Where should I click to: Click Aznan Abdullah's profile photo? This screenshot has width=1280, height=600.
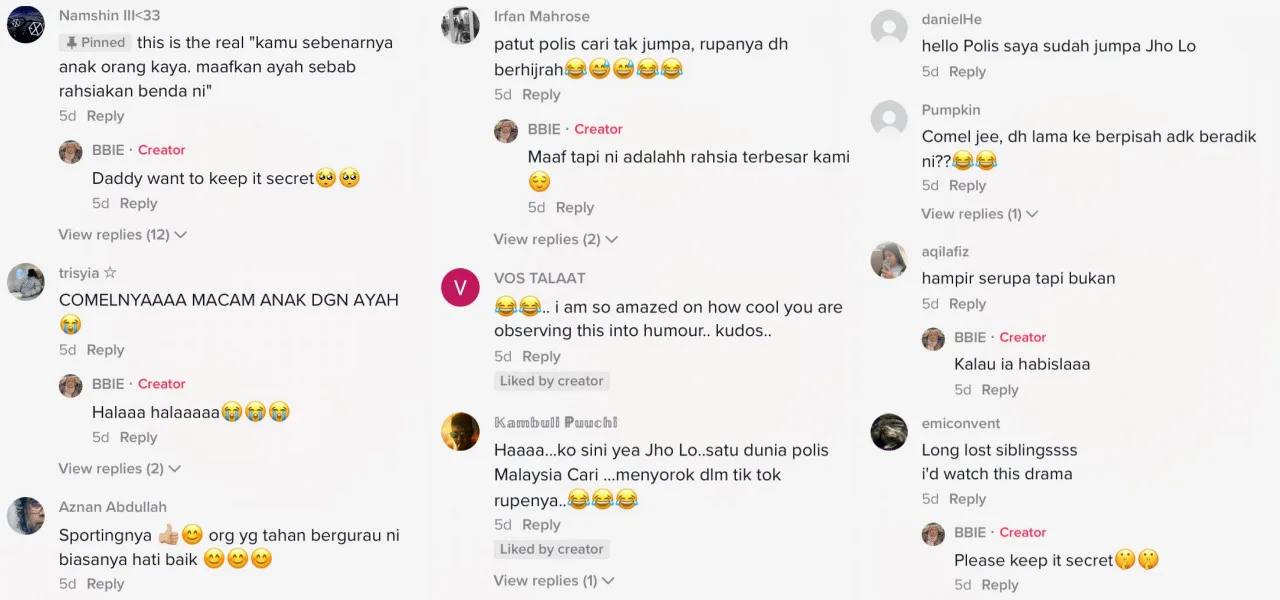[x=26, y=516]
